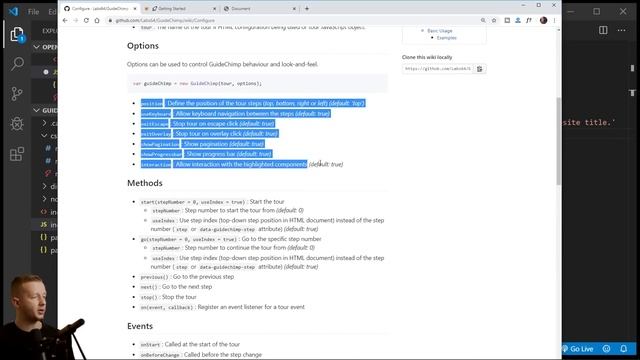
Task: Click the GuideChimp constructor code block
Action: [x=257, y=84]
